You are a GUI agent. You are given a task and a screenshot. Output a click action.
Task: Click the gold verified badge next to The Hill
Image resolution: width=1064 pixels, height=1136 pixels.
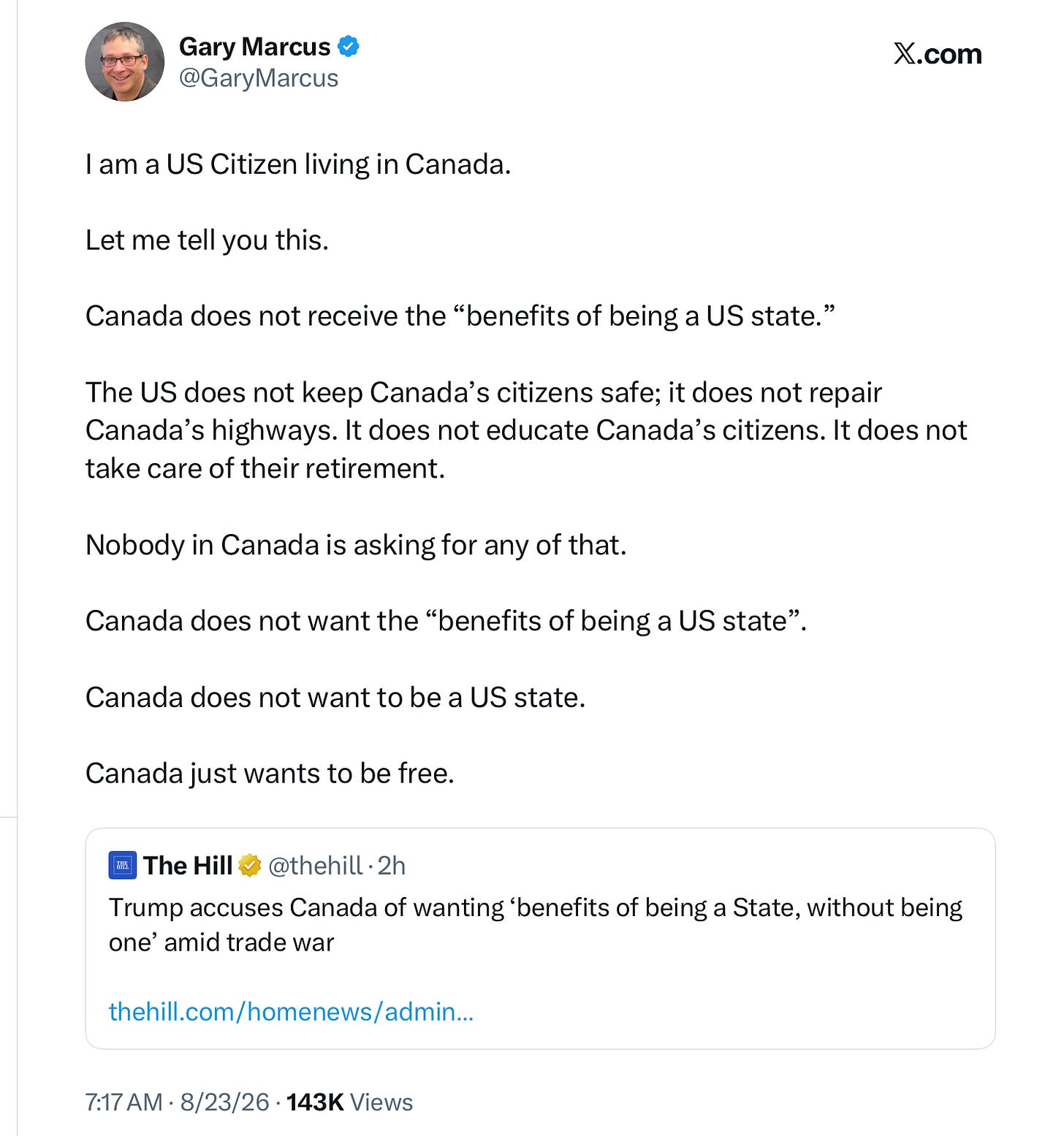pos(250,866)
